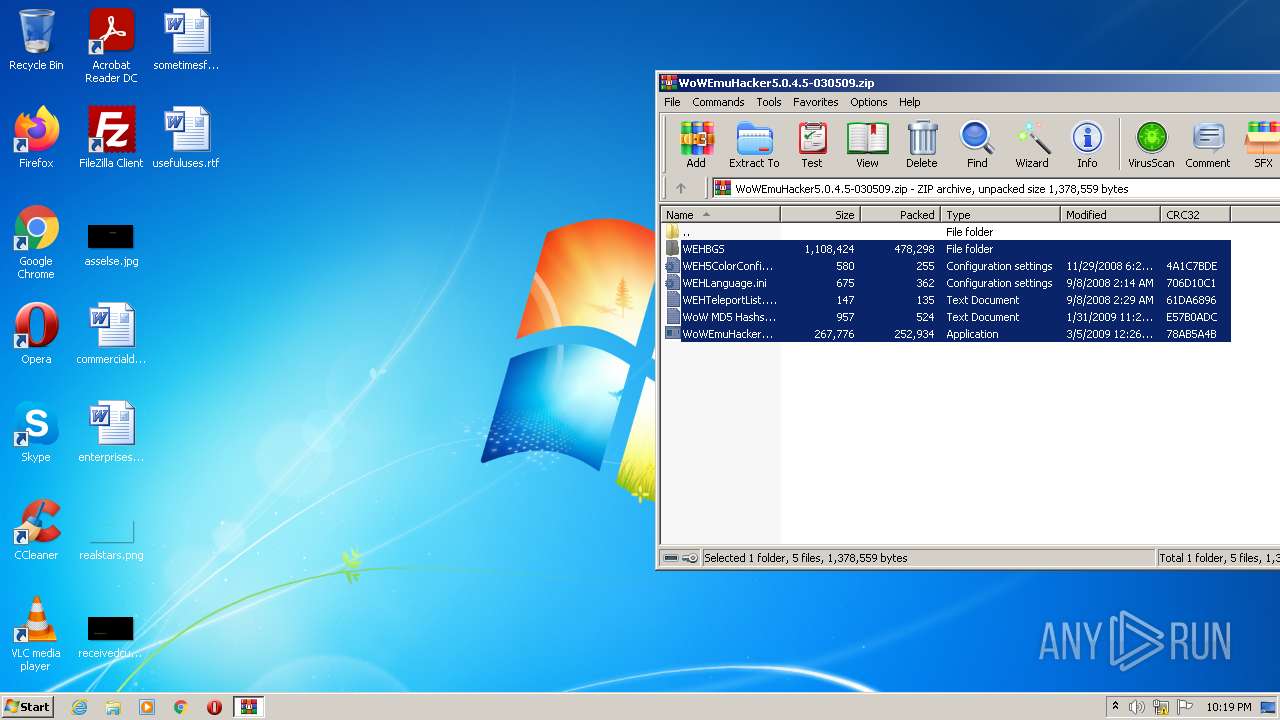Image resolution: width=1280 pixels, height=720 pixels.
Task: Select the WEH5ColorConfi... settings file row
Action: (x=947, y=266)
